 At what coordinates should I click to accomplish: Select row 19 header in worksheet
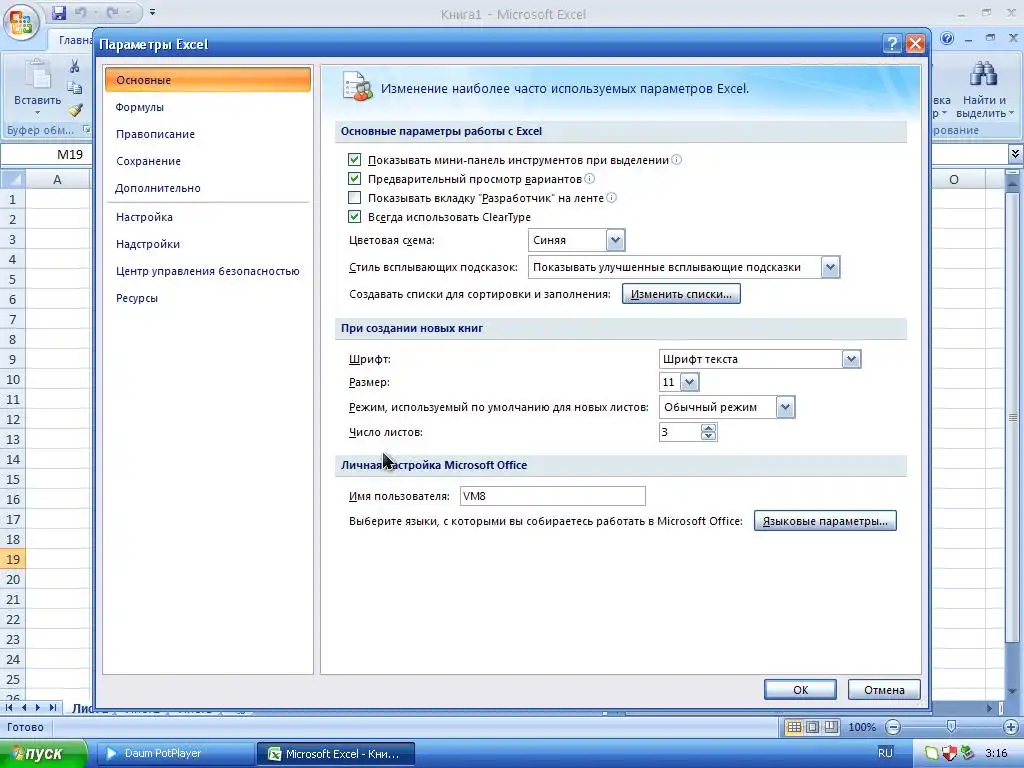click(12, 559)
